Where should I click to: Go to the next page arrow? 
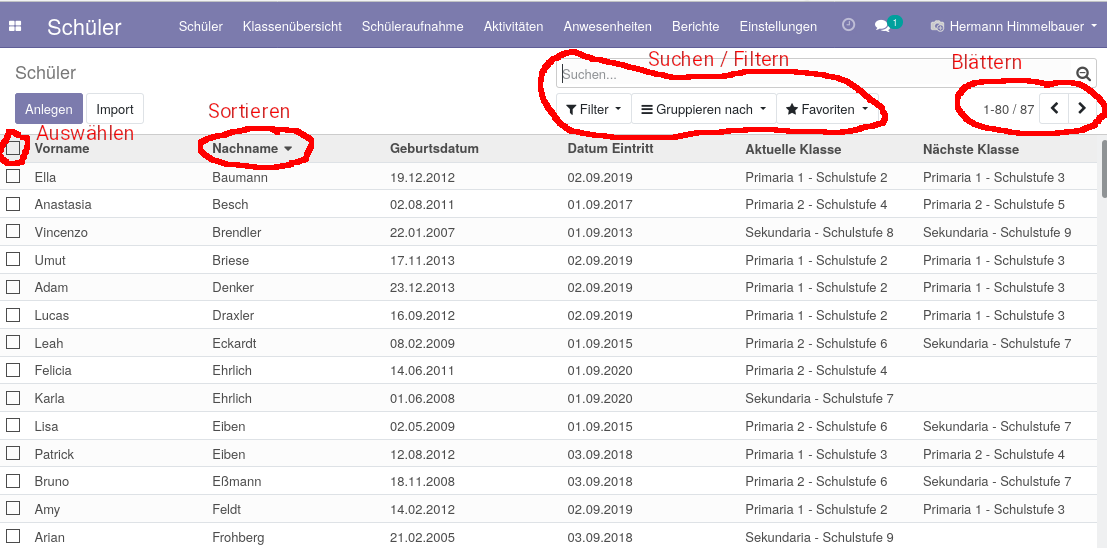coord(1082,109)
